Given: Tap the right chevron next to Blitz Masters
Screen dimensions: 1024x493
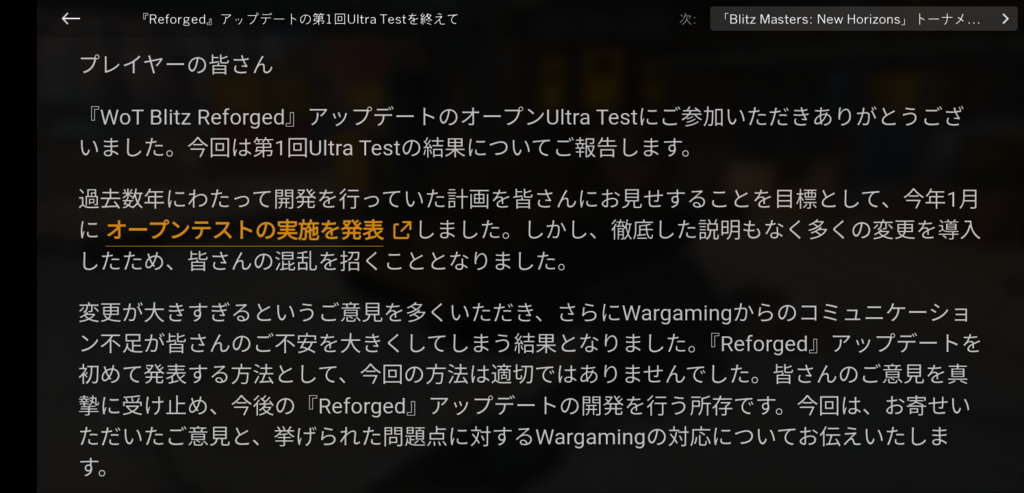Looking at the screenshot, I should [x=1004, y=19].
